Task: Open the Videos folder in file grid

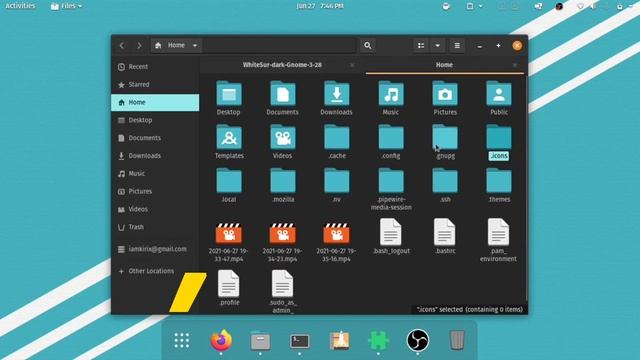Action: [x=282, y=137]
